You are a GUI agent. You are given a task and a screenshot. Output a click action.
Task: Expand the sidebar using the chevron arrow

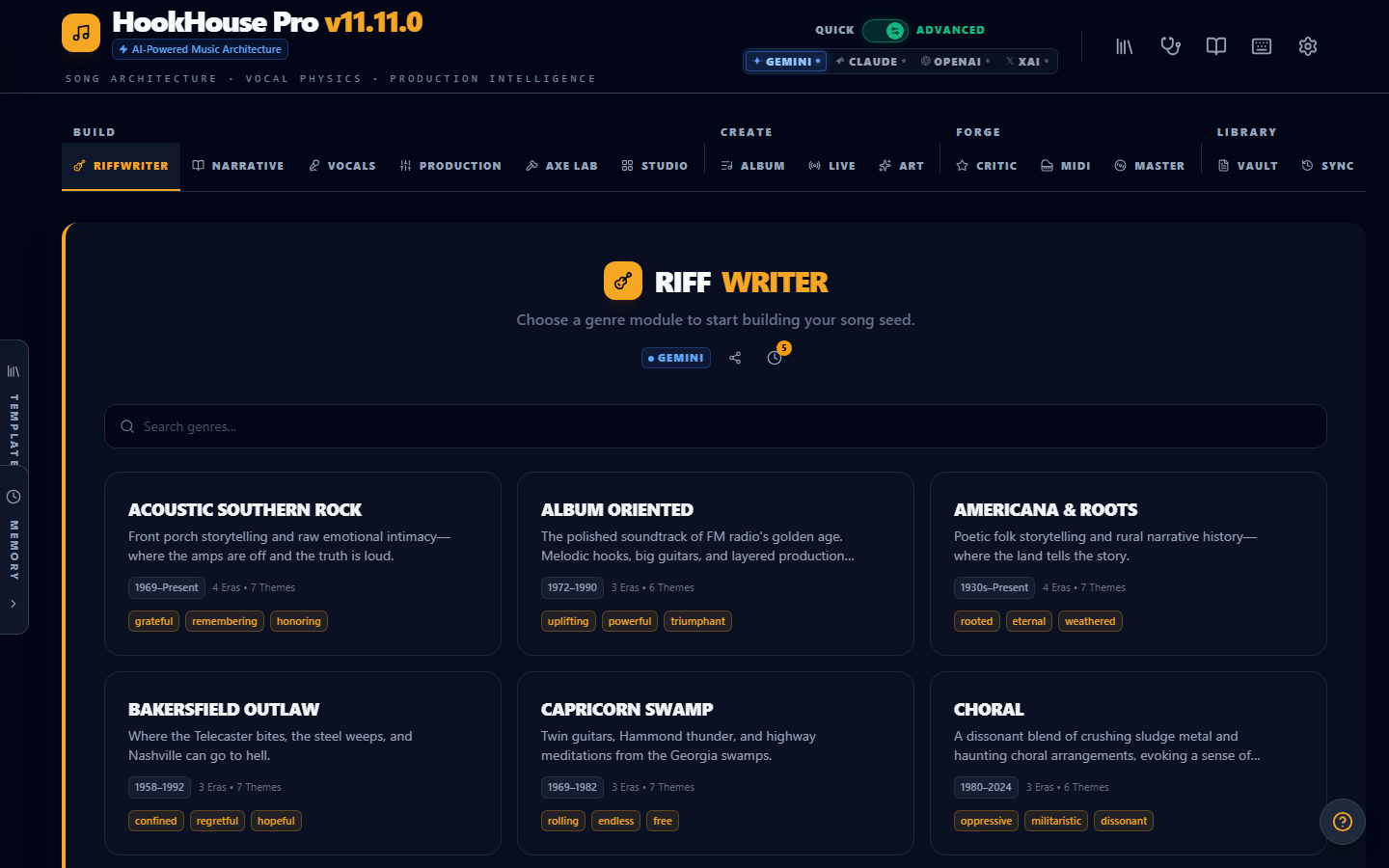click(x=14, y=603)
